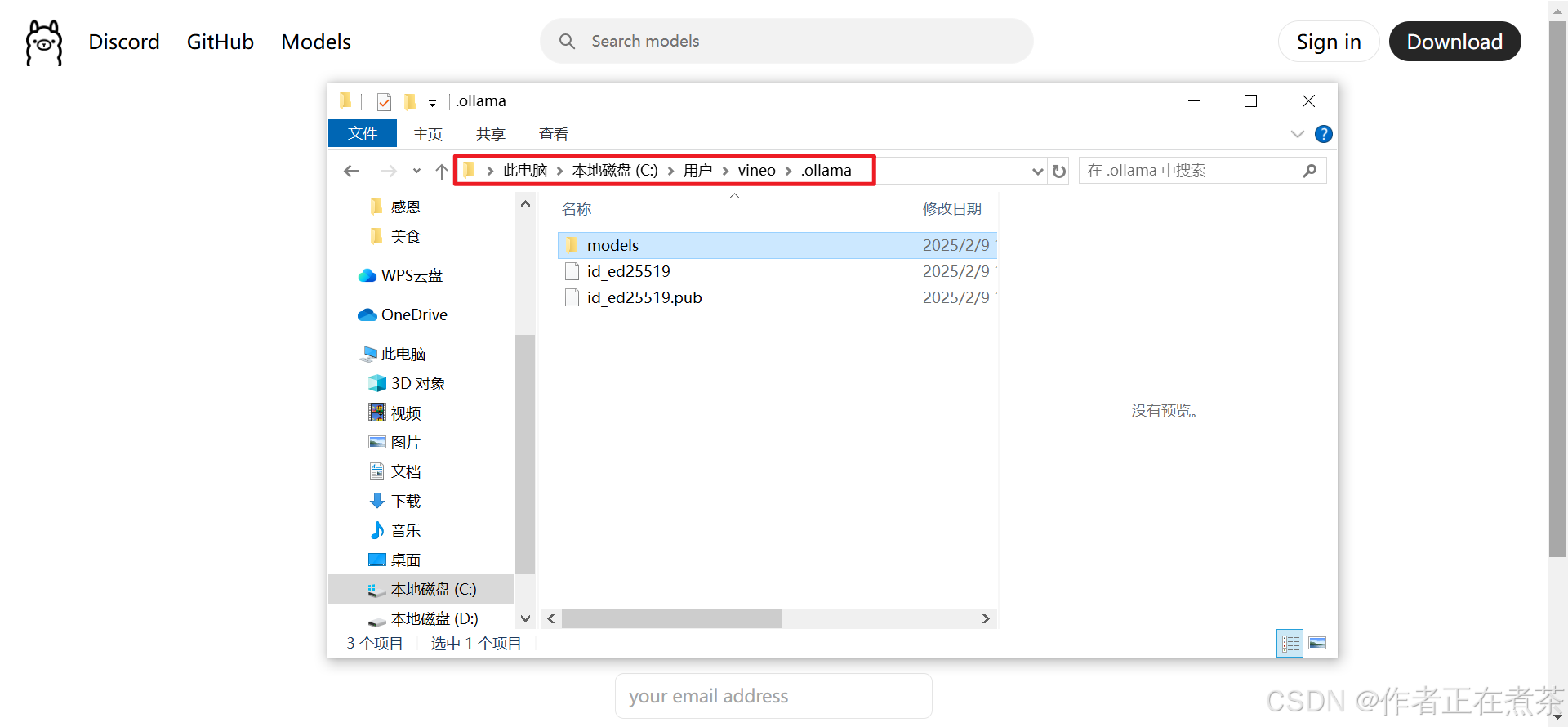This screenshot has height=727, width=1568.
Task: Open the 查看 ribbon tab
Action: tap(554, 134)
